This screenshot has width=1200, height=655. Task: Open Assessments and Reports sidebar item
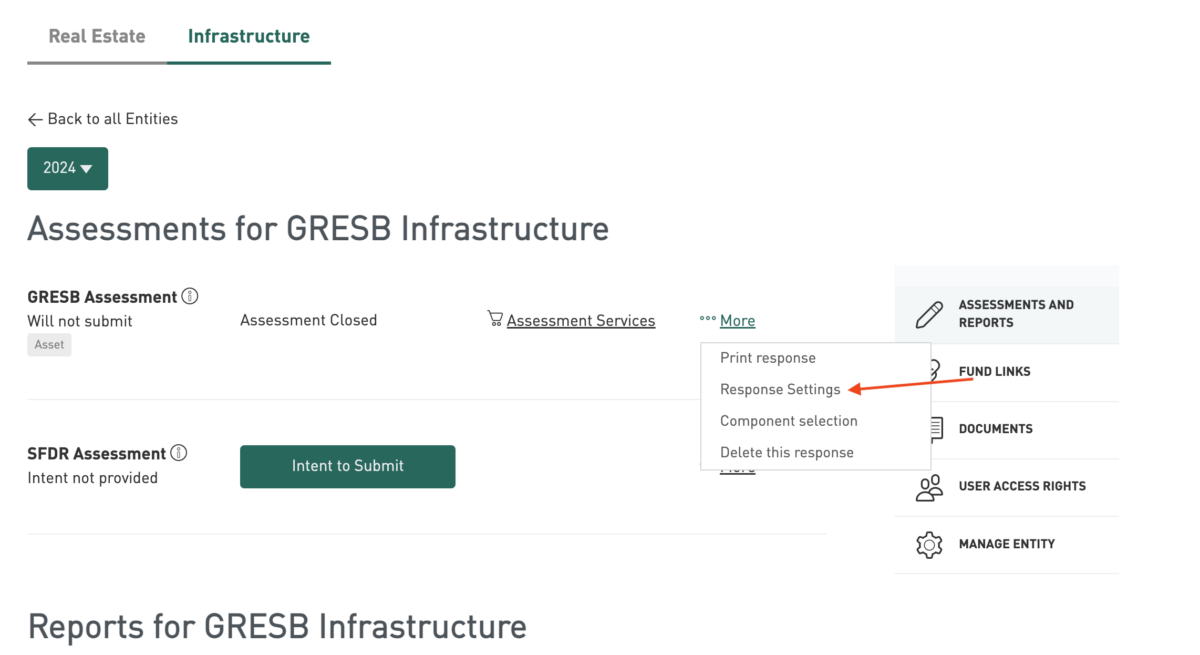(1007, 314)
